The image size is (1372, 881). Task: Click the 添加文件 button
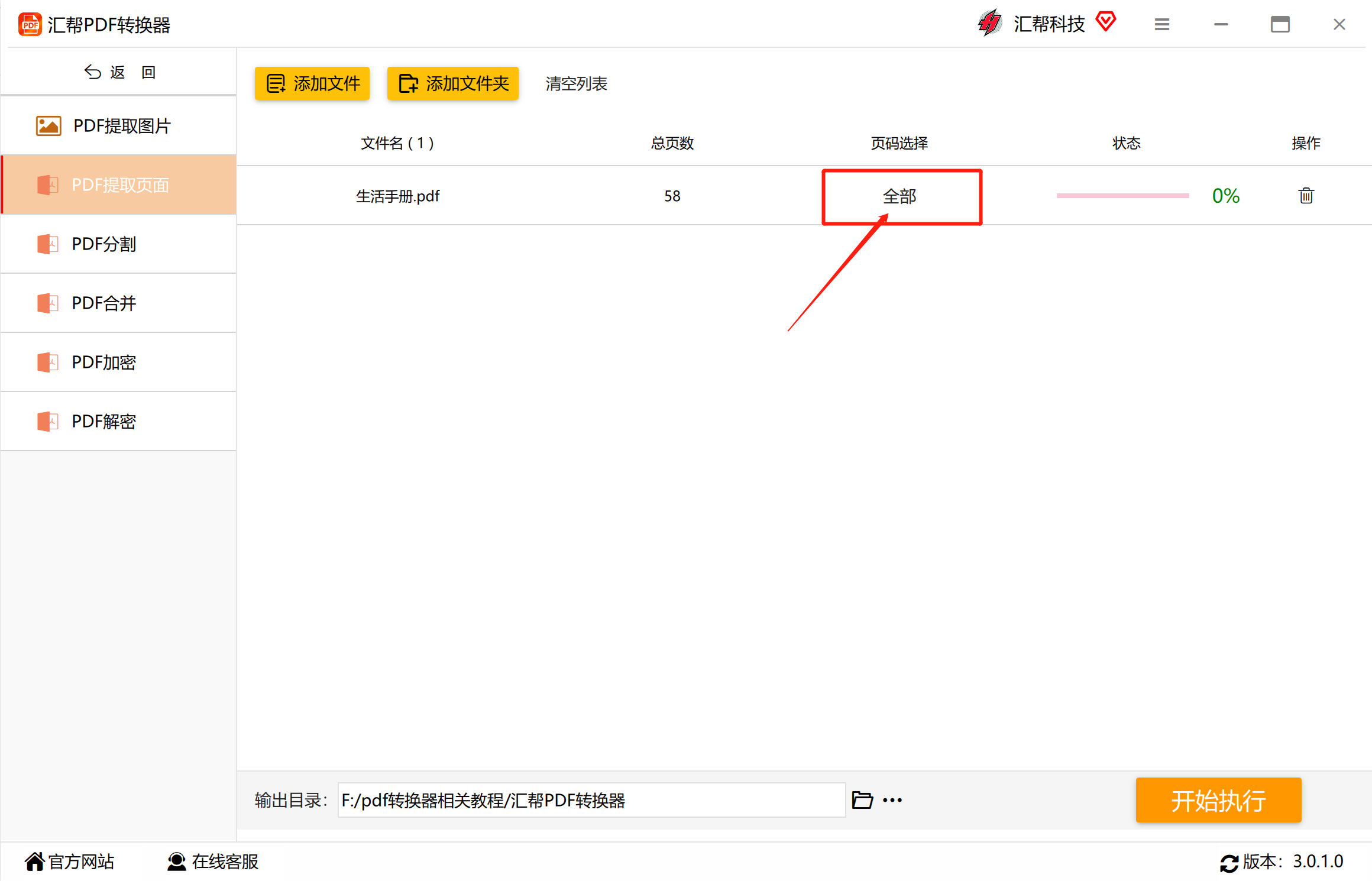312,83
